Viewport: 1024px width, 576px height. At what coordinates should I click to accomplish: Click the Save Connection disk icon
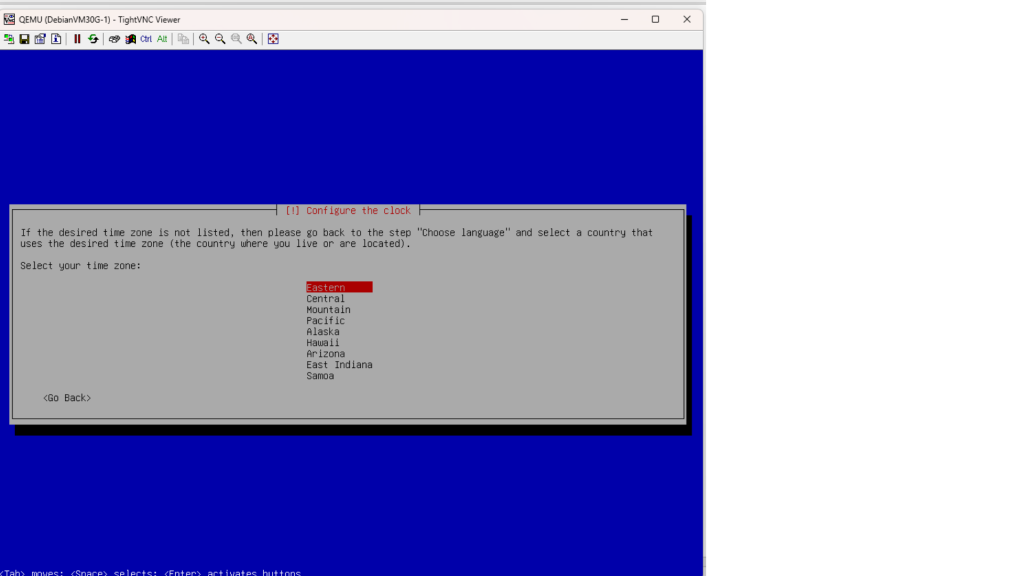[24, 39]
